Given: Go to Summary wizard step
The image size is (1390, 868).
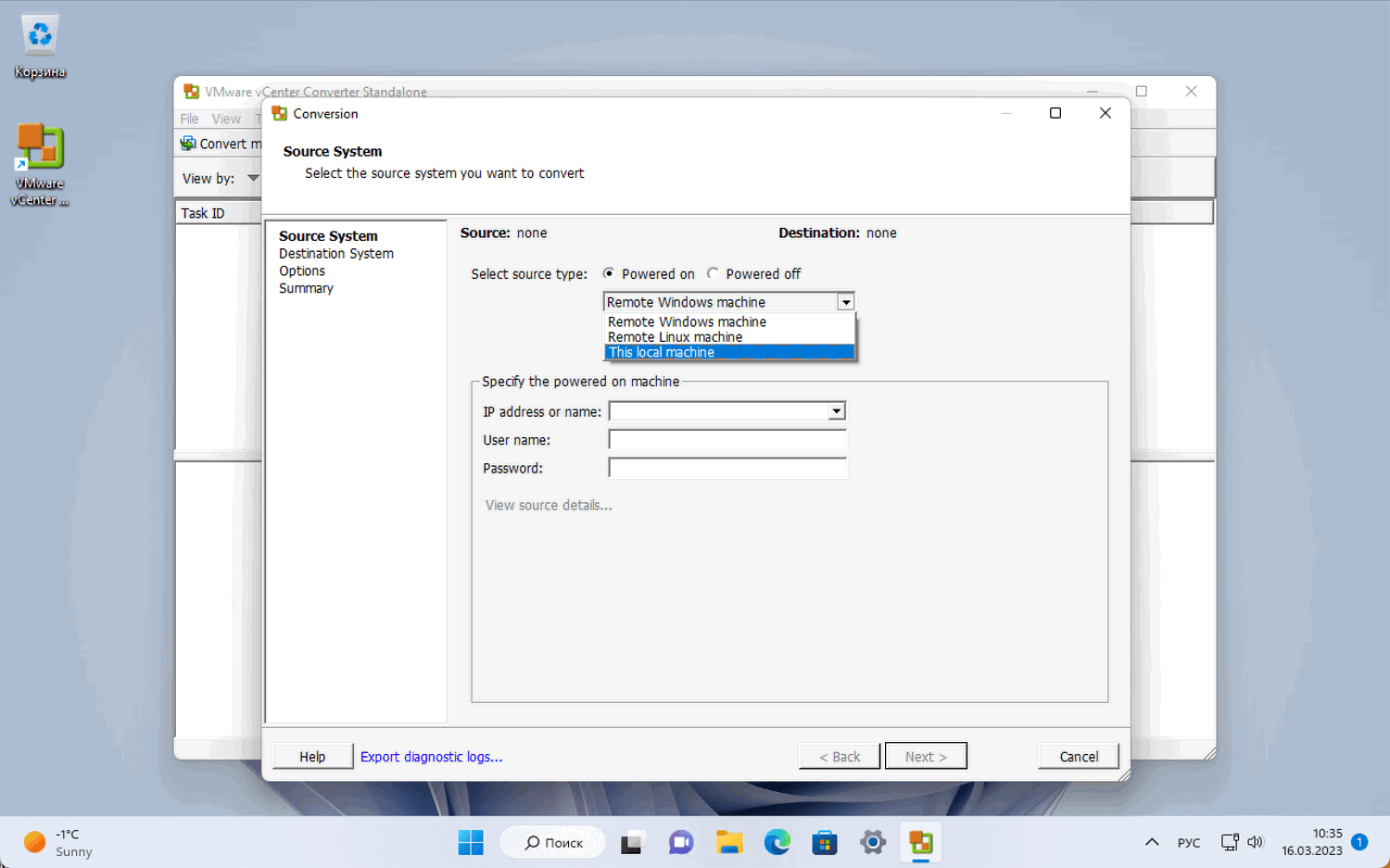Looking at the screenshot, I should [x=306, y=288].
